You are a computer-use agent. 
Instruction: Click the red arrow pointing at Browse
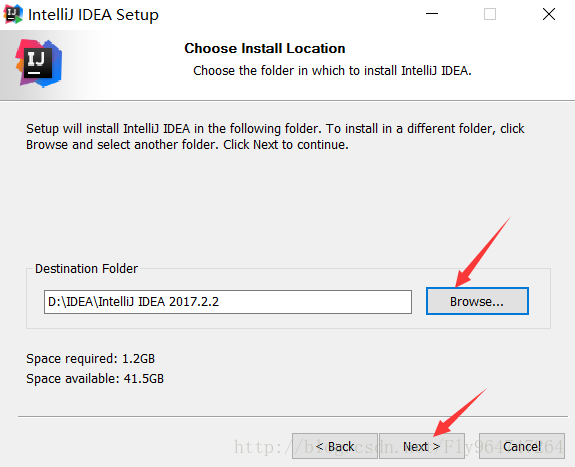click(x=482, y=252)
